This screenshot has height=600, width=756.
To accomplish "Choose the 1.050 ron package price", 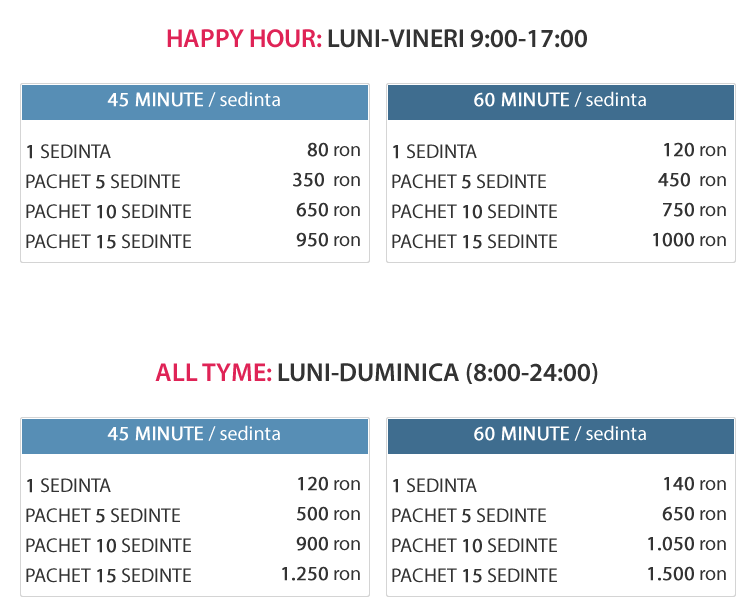I will click(x=686, y=544).
